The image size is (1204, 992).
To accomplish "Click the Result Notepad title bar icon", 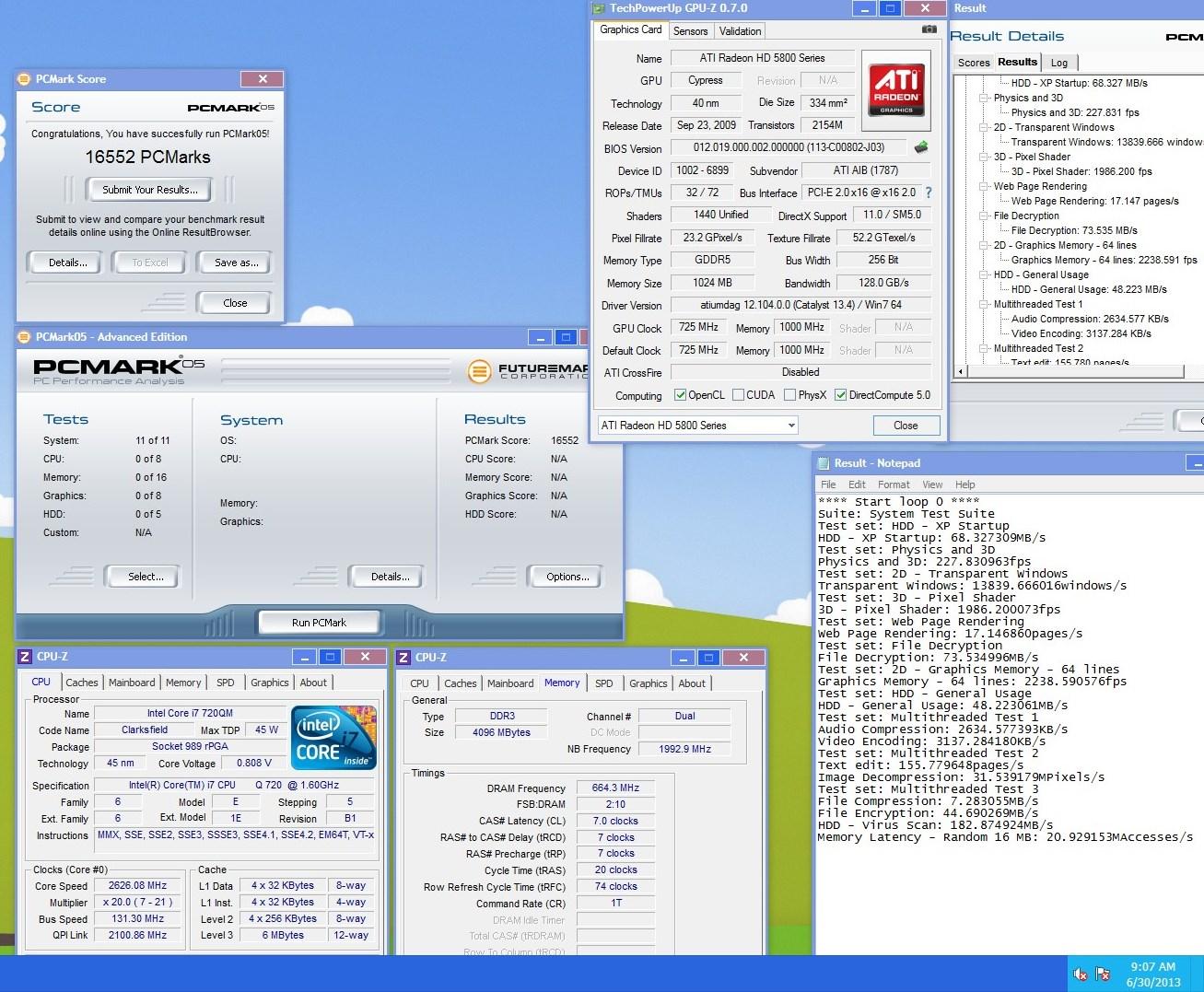I will click(823, 463).
